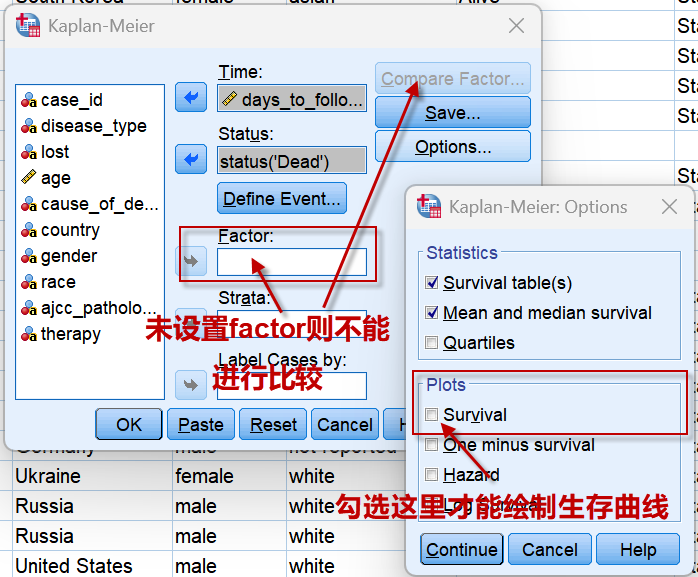Click the blue arrow beside Status field

point(189,159)
